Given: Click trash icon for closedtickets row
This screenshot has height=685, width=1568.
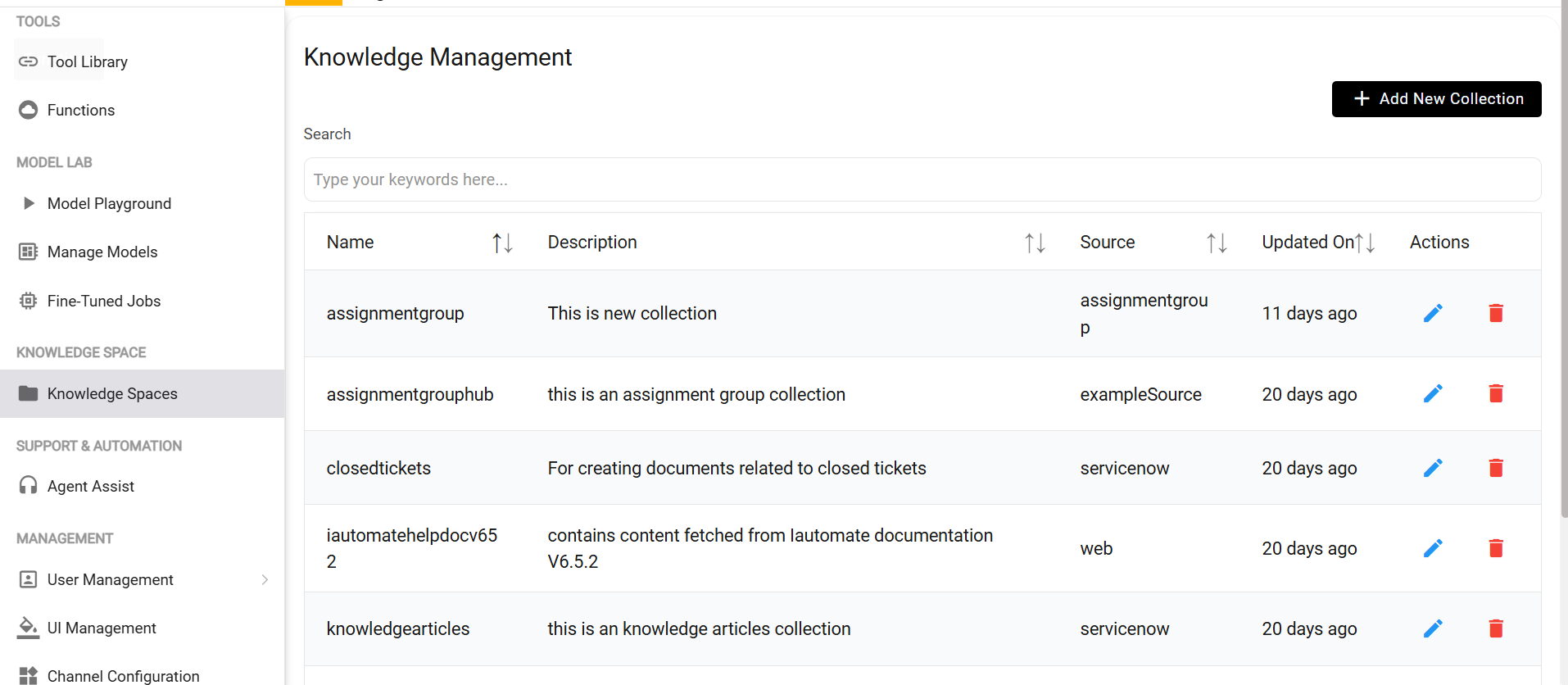Looking at the screenshot, I should point(1496,468).
